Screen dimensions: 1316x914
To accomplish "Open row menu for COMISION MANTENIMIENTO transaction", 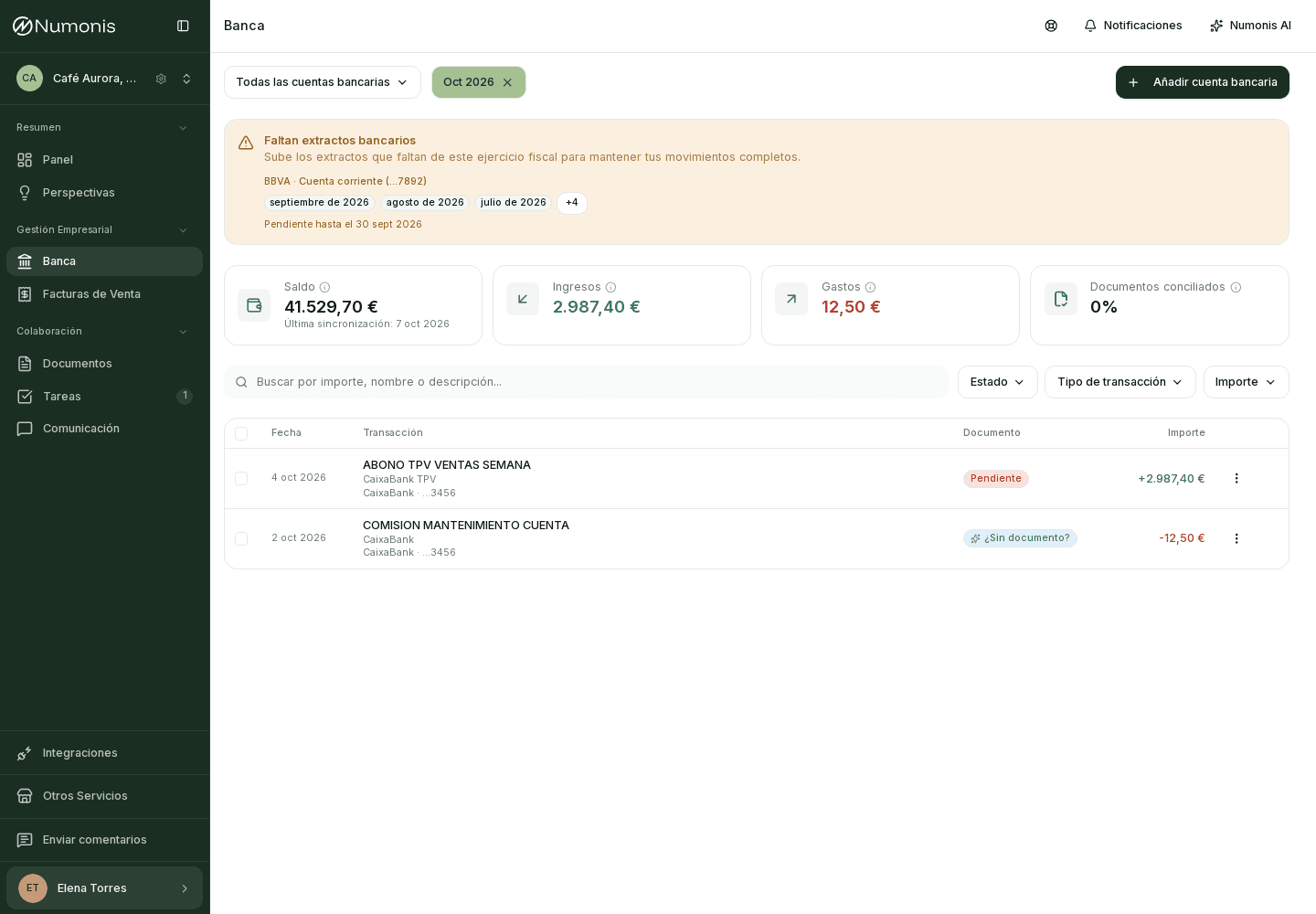I will click(x=1236, y=538).
